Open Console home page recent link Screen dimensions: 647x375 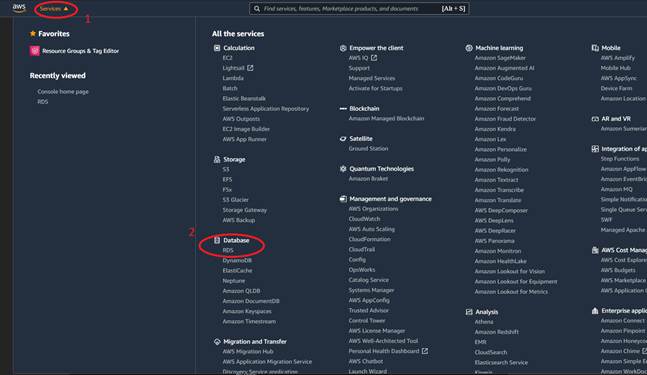[x=63, y=92]
